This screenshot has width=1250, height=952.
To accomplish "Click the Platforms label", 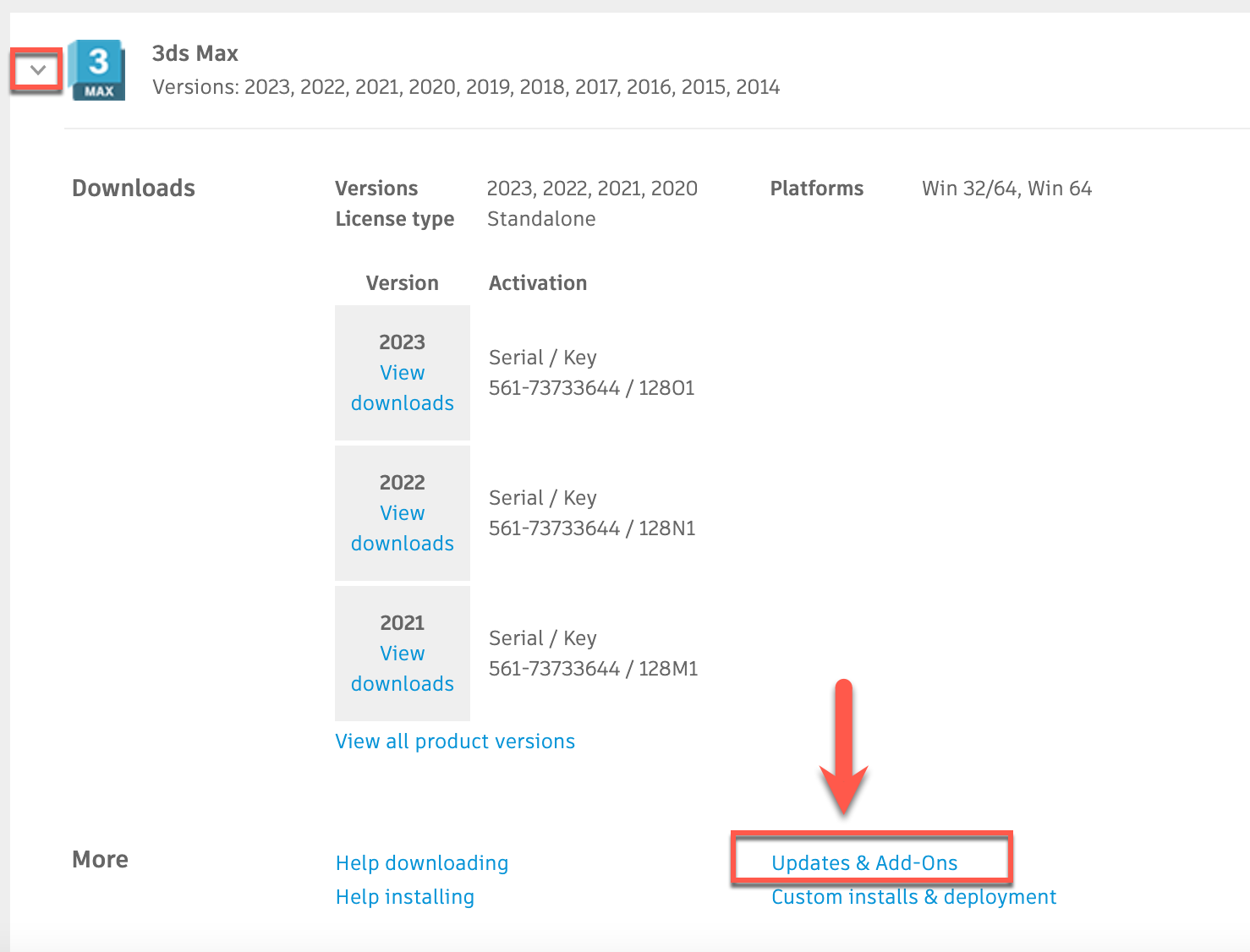I will point(817,189).
